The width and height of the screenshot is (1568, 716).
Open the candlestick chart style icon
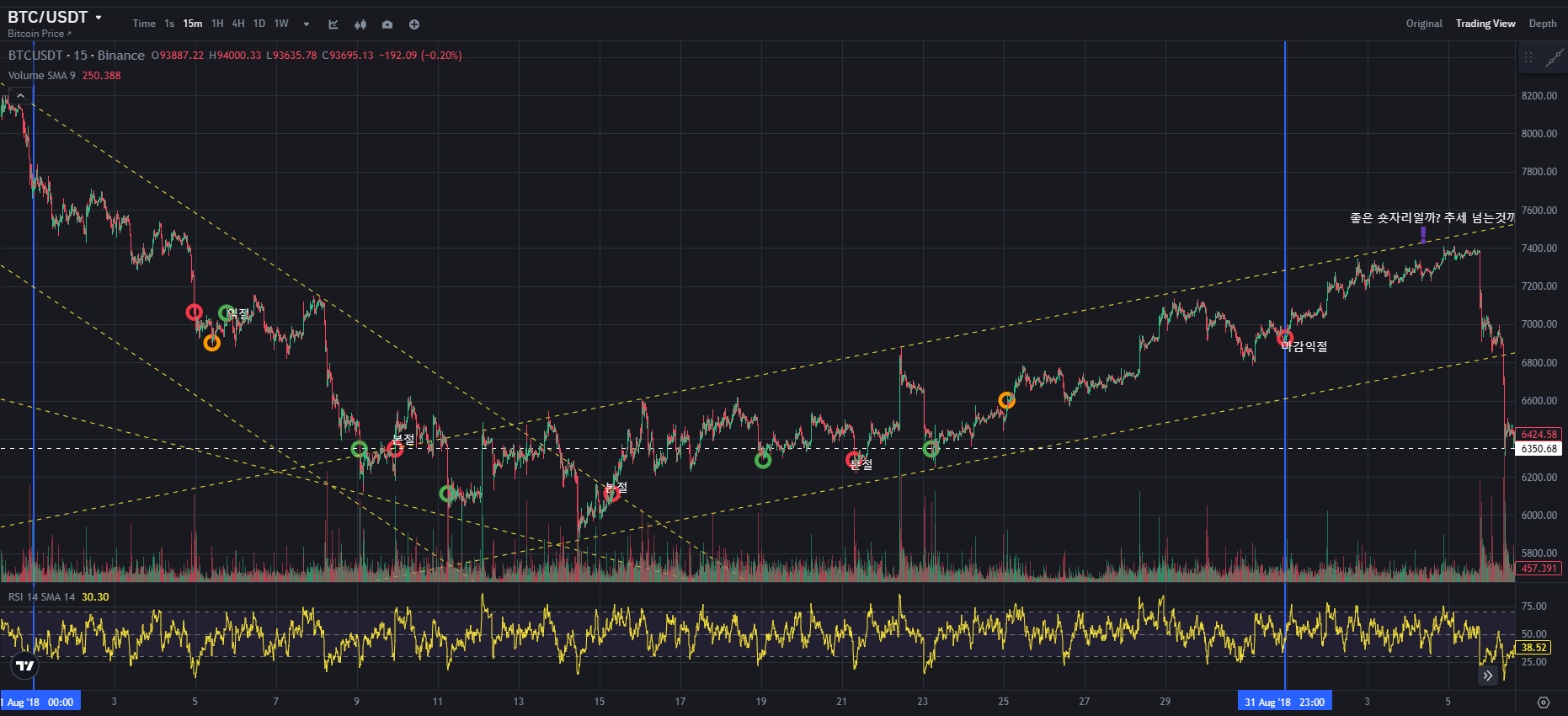point(360,24)
